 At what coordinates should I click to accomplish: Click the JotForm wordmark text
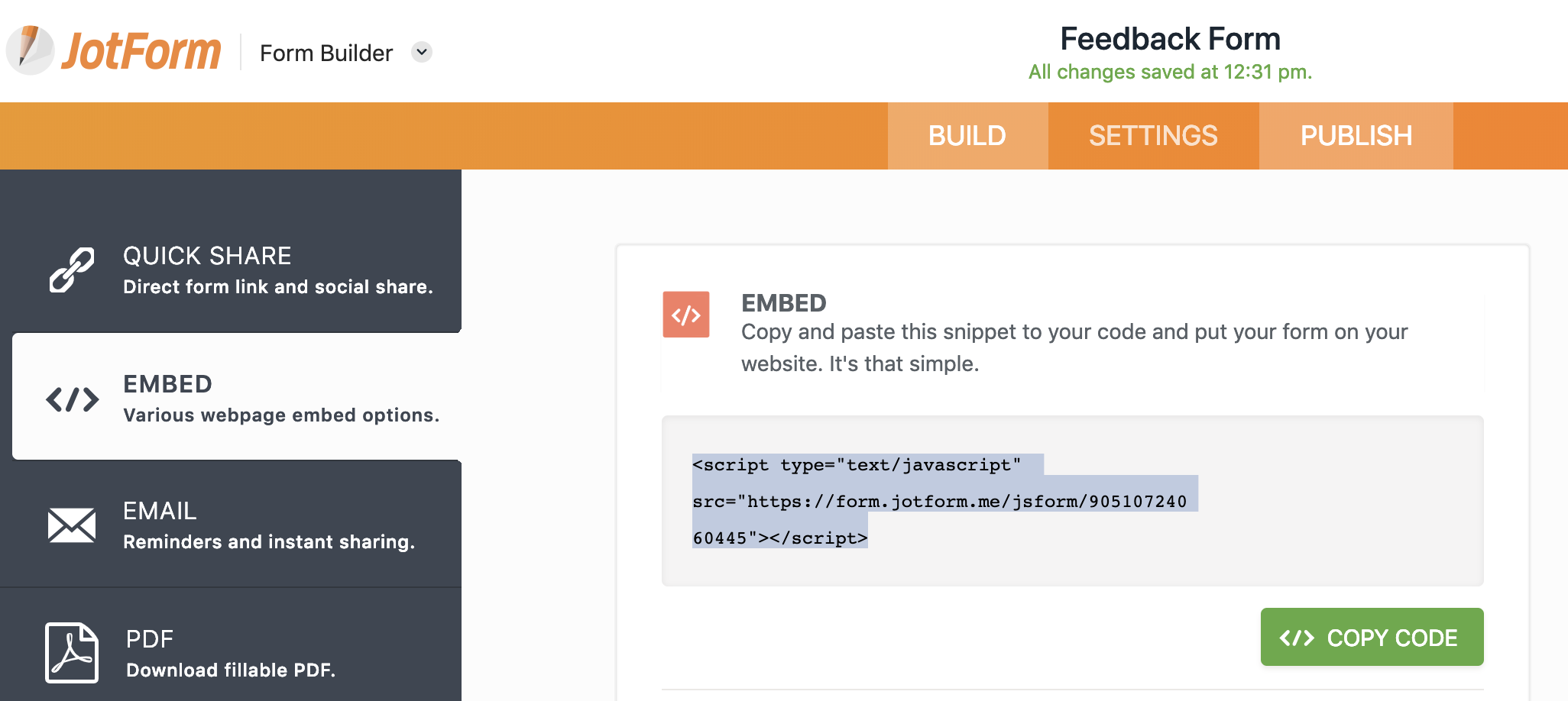[142, 52]
